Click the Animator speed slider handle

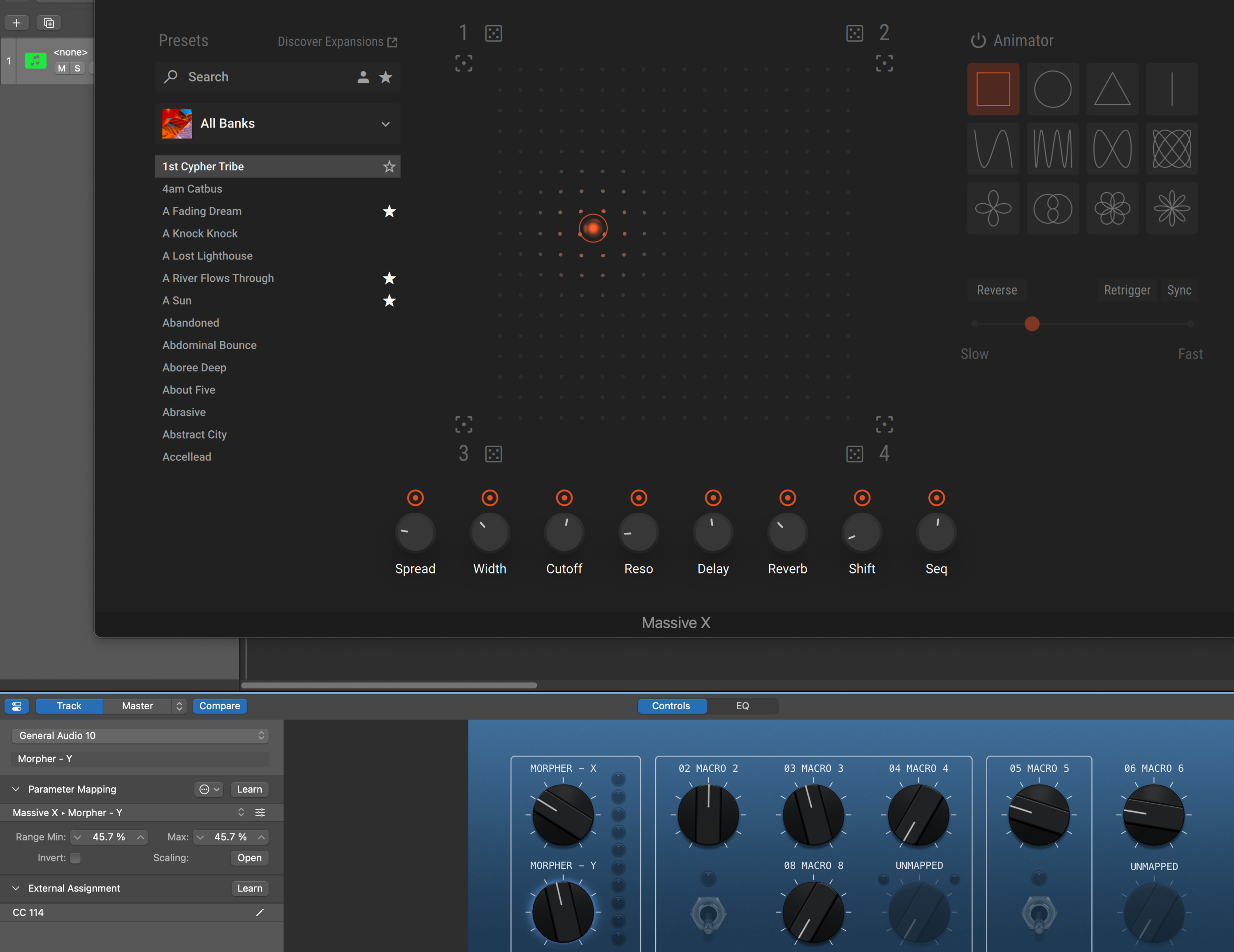coord(1032,324)
